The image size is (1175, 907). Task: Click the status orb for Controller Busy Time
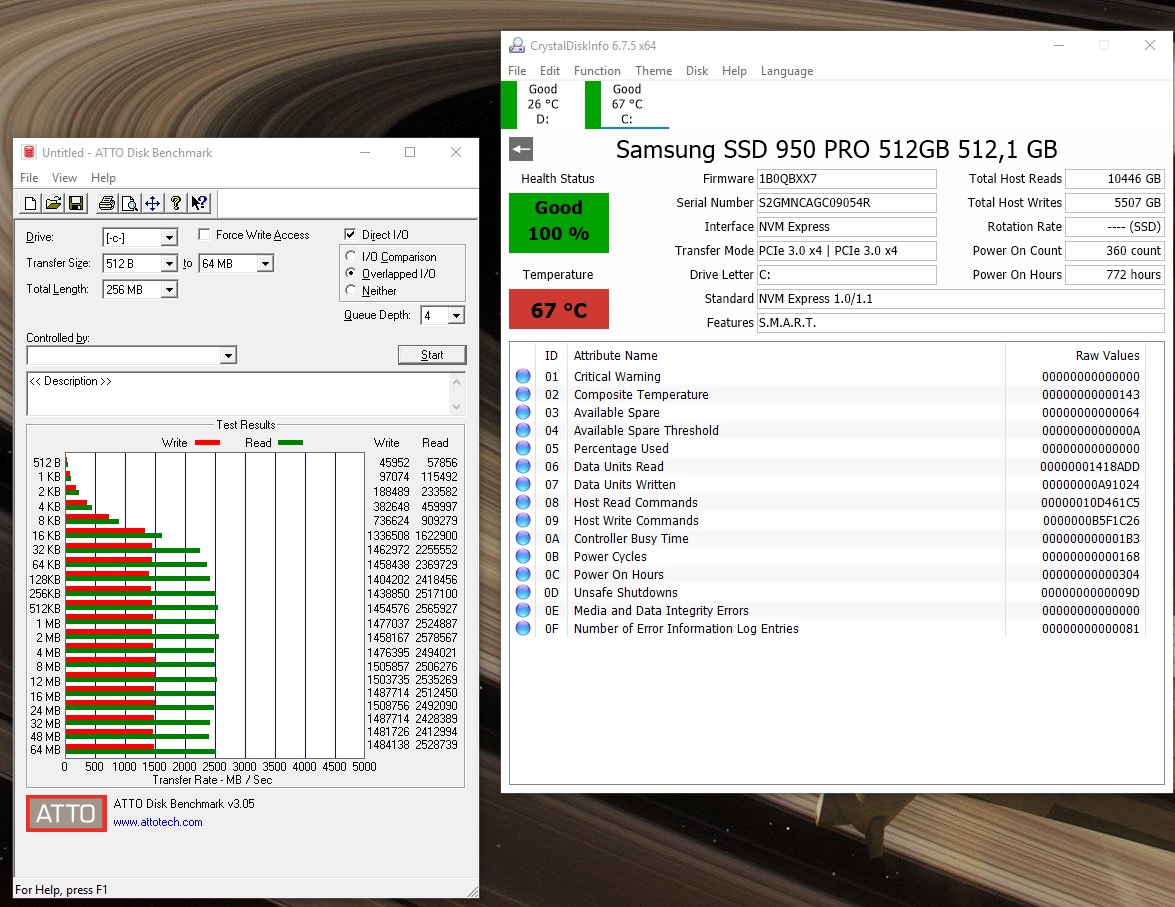[x=523, y=538]
